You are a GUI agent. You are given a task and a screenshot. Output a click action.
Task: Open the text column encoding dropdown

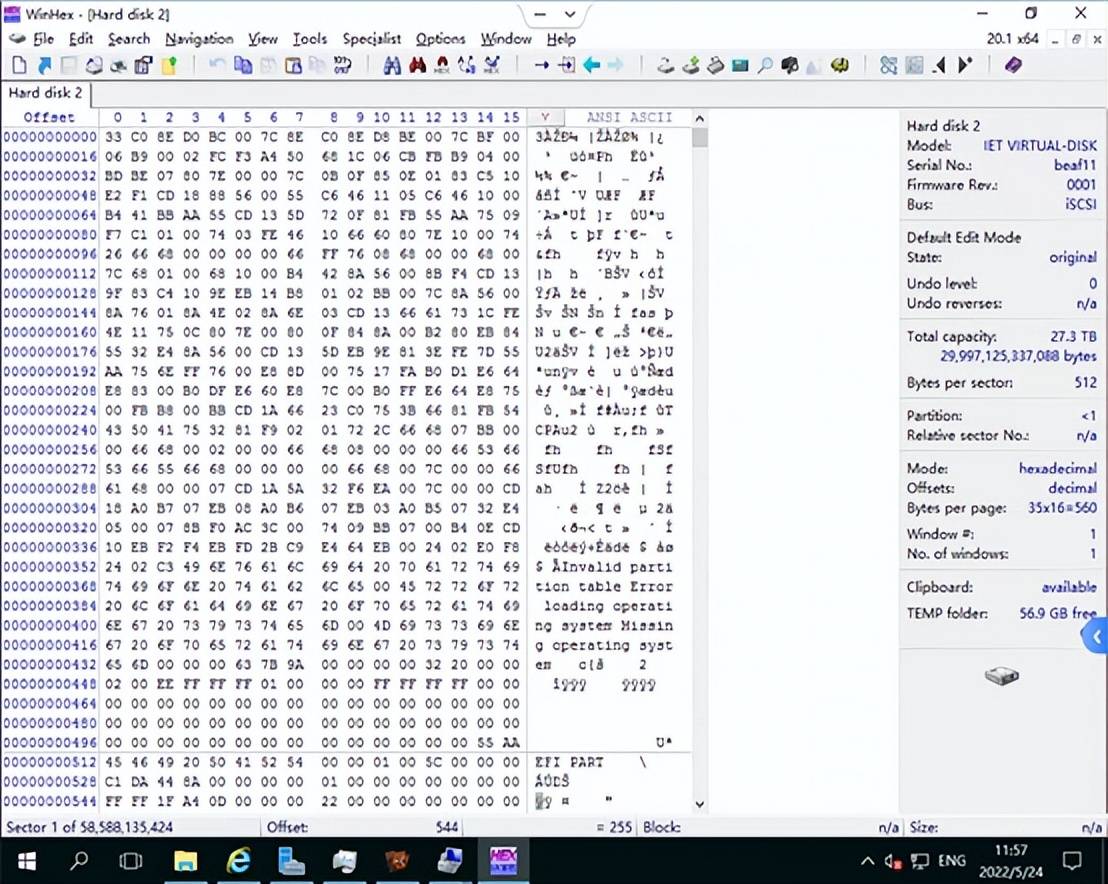[x=545, y=117]
